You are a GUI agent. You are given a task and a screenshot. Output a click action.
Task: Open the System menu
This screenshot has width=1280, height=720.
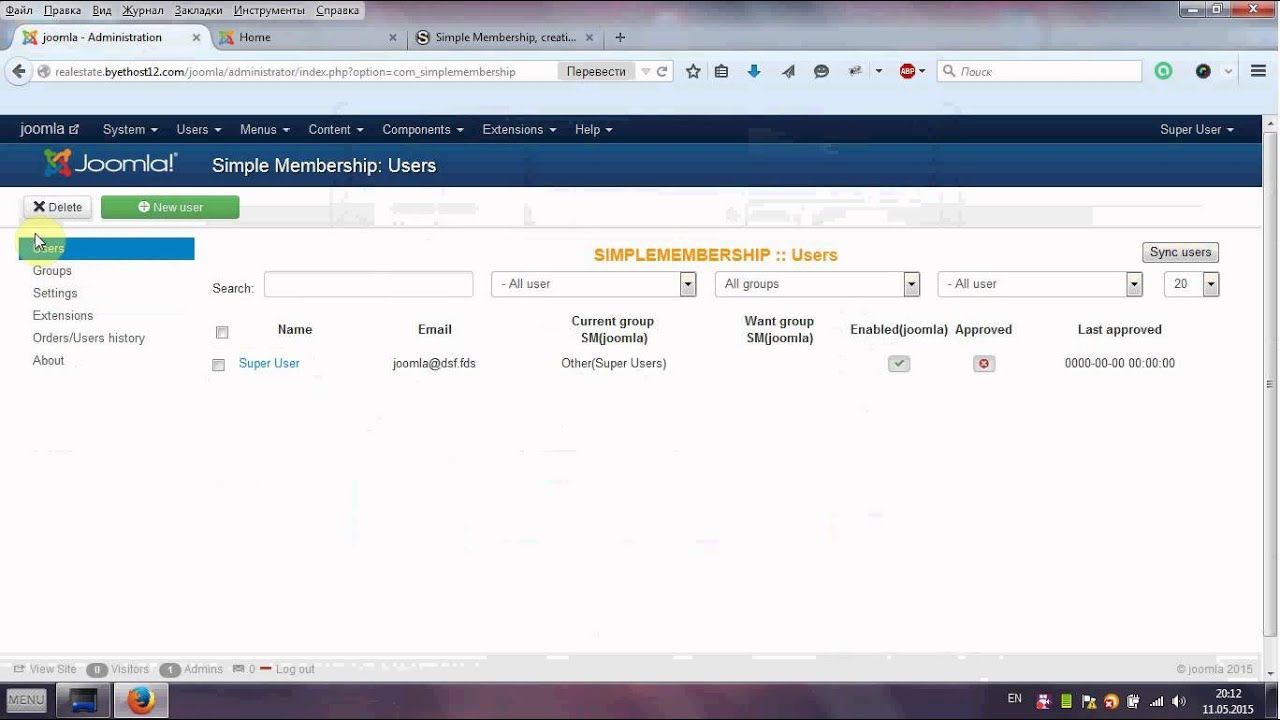(130, 129)
